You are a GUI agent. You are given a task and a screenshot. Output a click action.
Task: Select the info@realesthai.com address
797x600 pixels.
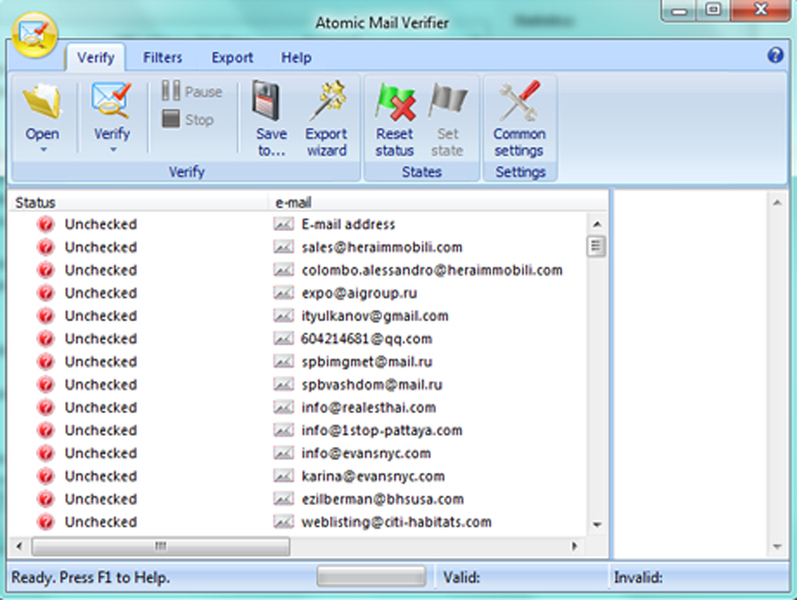369,407
